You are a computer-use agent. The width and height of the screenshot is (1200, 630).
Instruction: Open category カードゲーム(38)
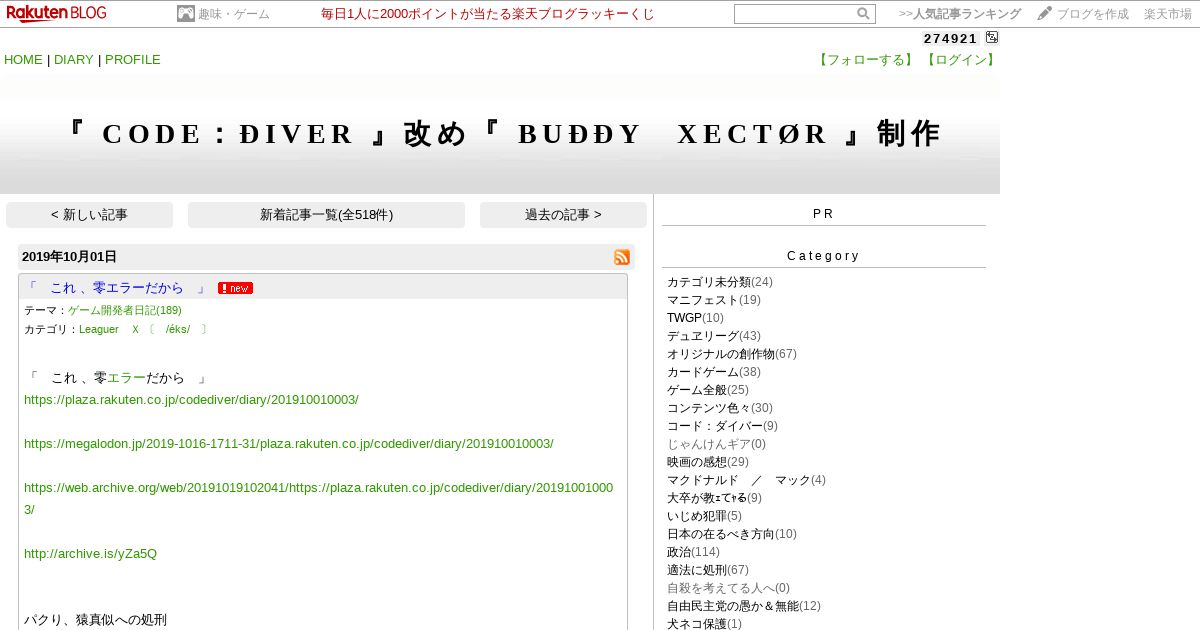[714, 372]
